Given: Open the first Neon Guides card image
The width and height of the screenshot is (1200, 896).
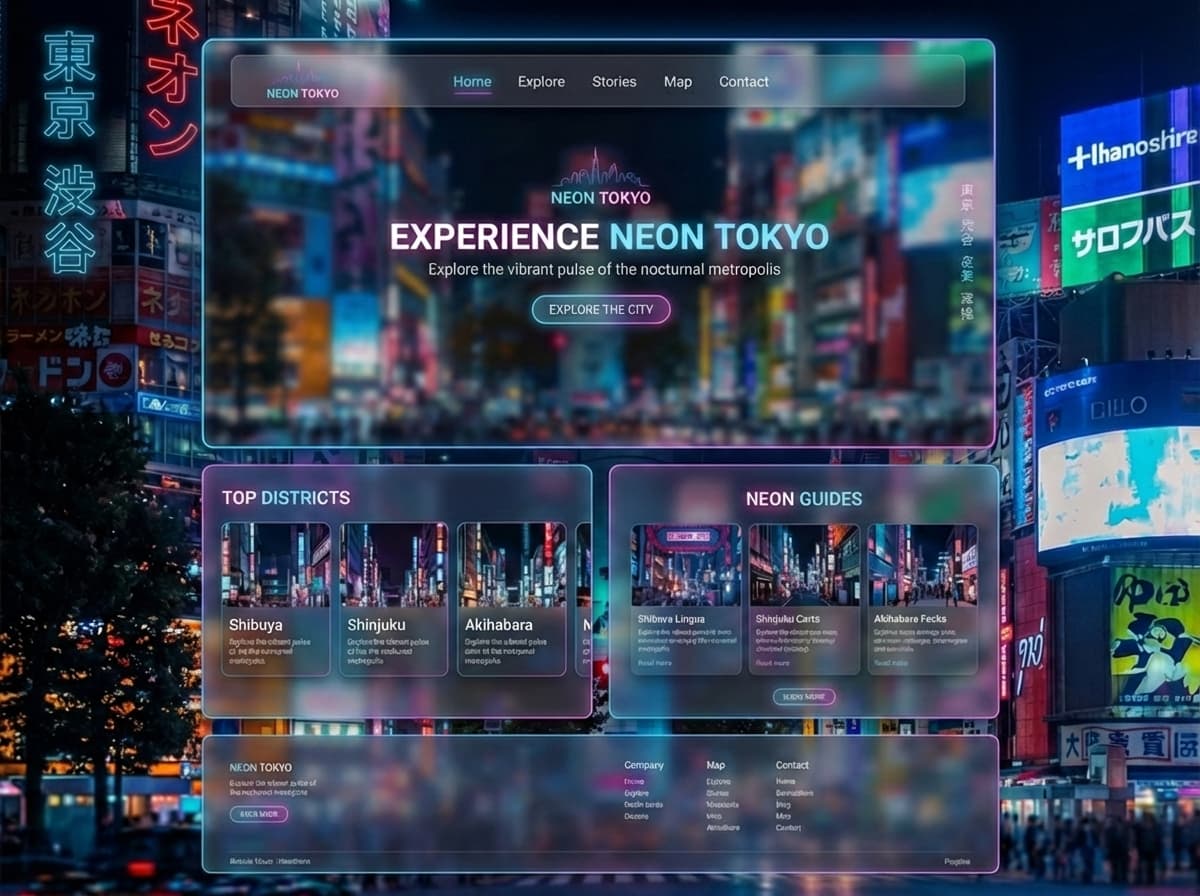Looking at the screenshot, I should click(x=686, y=564).
